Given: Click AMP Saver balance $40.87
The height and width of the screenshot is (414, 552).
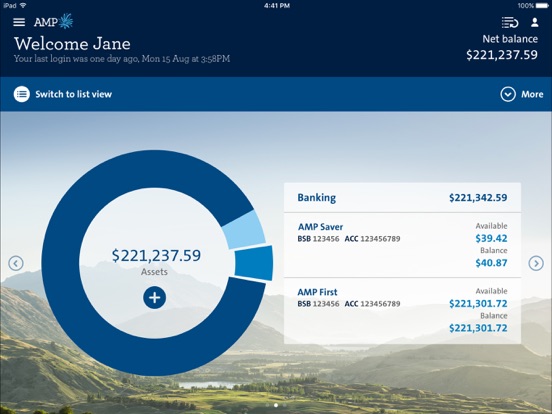Looking at the screenshot, I should (x=491, y=263).
